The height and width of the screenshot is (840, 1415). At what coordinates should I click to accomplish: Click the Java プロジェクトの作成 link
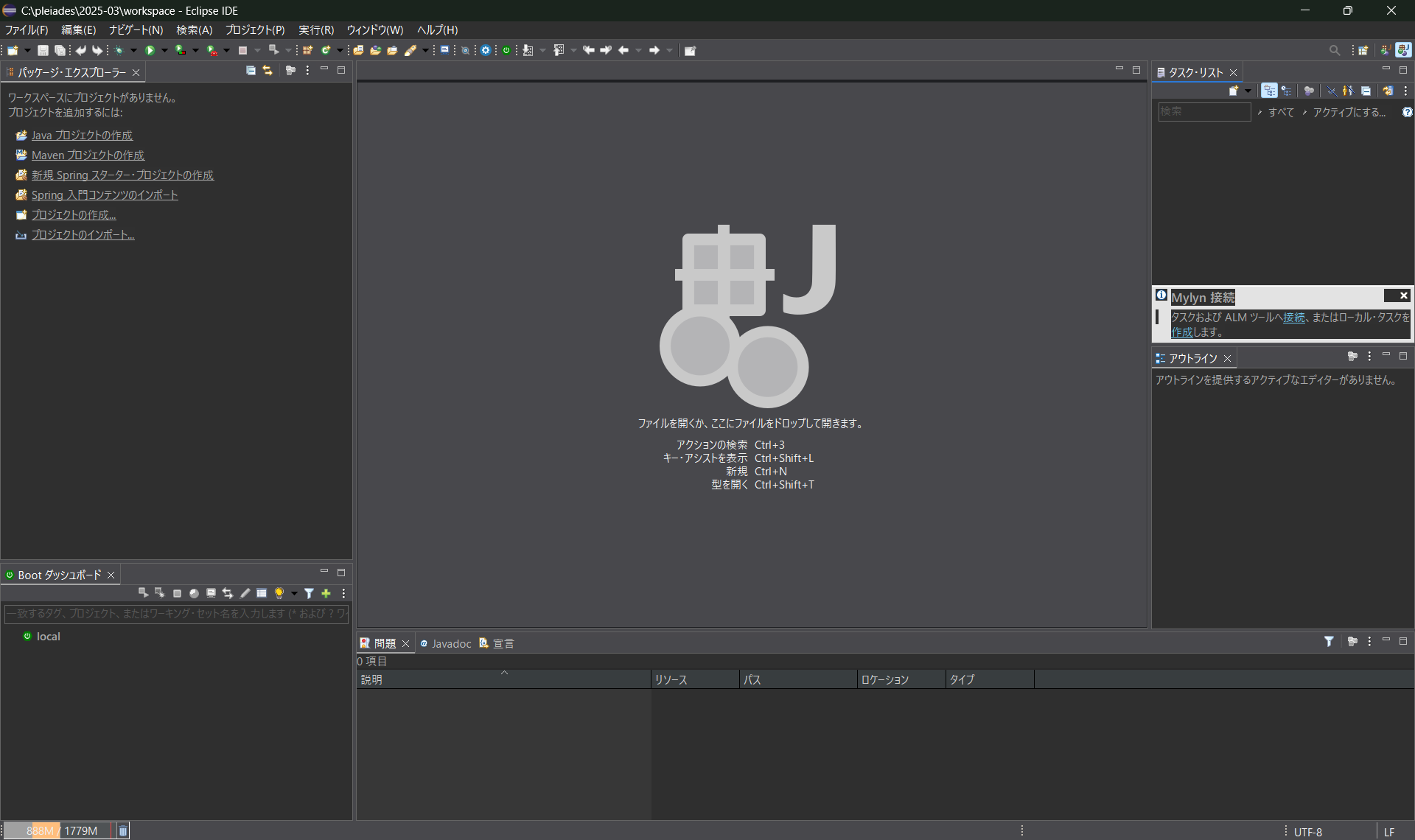click(82, 135)
